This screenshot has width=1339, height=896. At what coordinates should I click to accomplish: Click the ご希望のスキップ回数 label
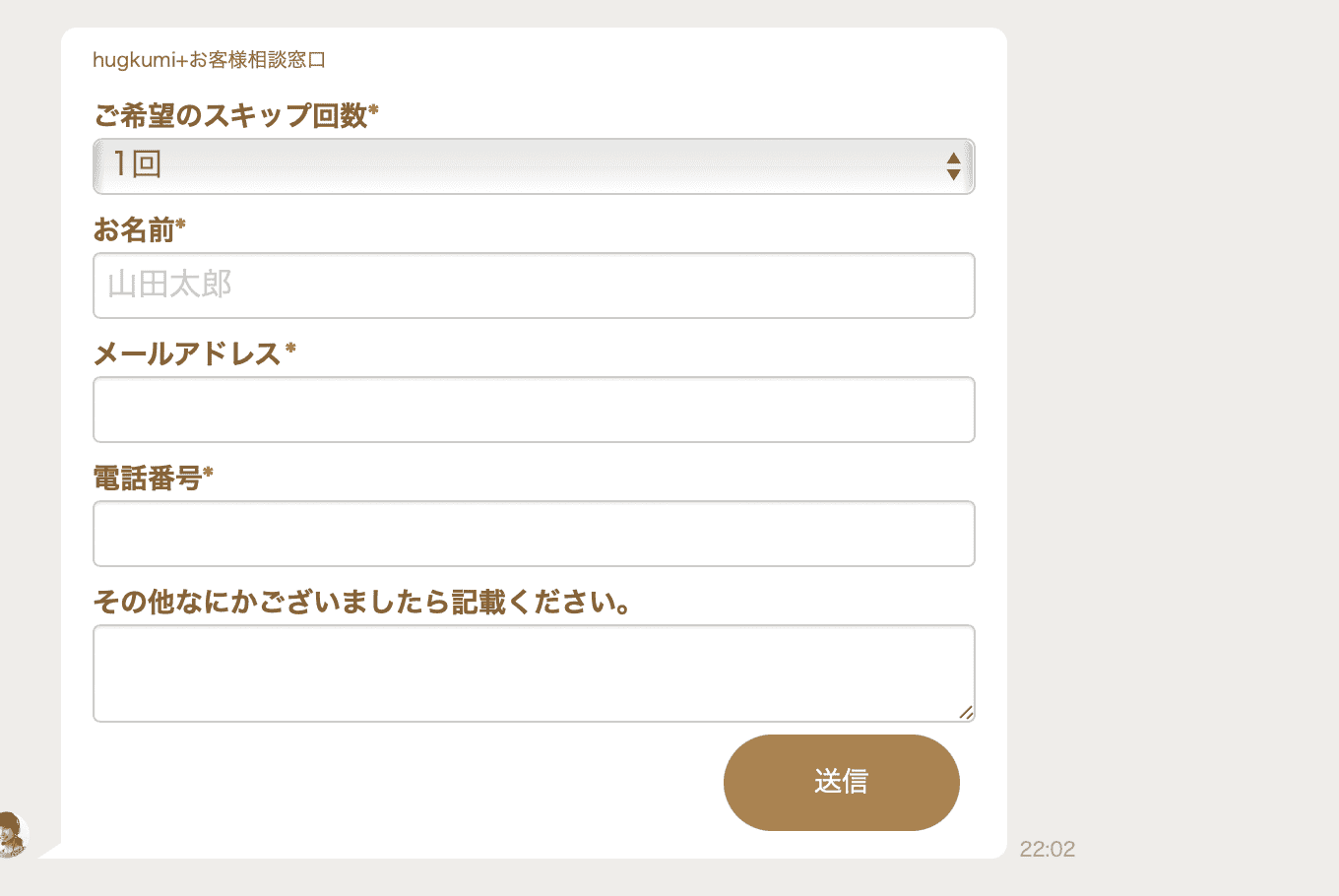click(236, 115)
